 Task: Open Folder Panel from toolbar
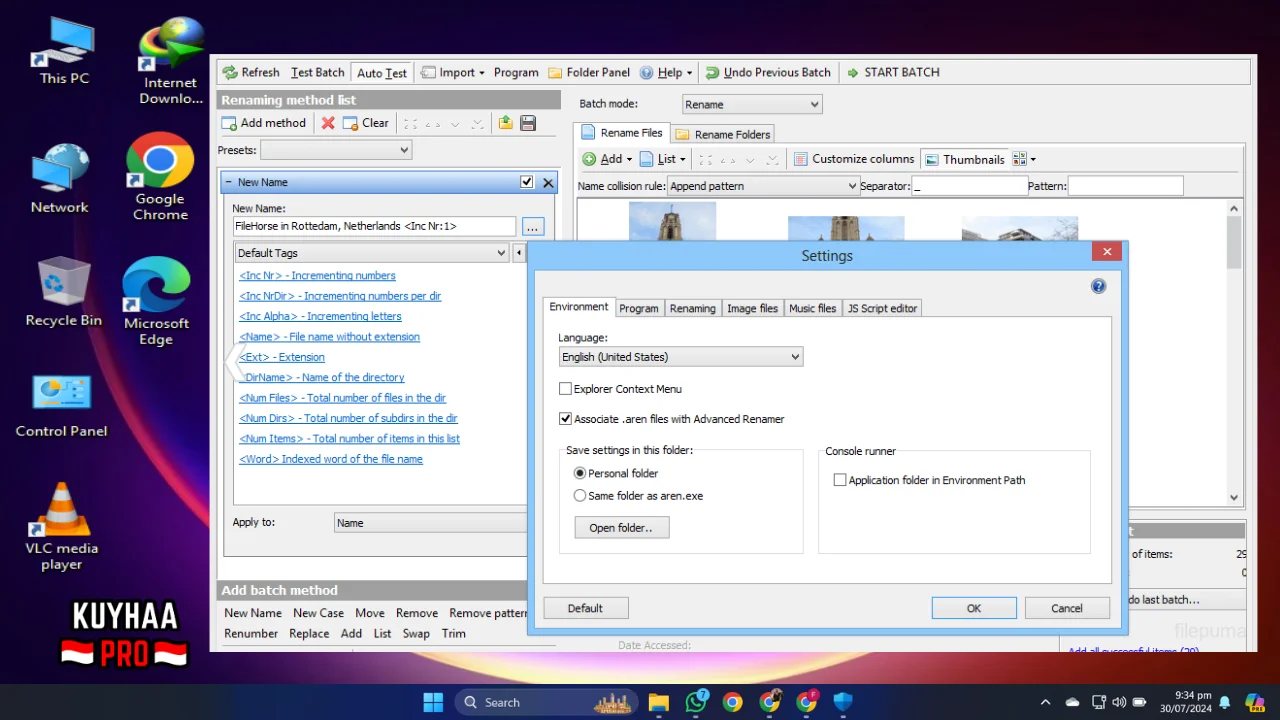pyautogui.click(x=589, y=72)
